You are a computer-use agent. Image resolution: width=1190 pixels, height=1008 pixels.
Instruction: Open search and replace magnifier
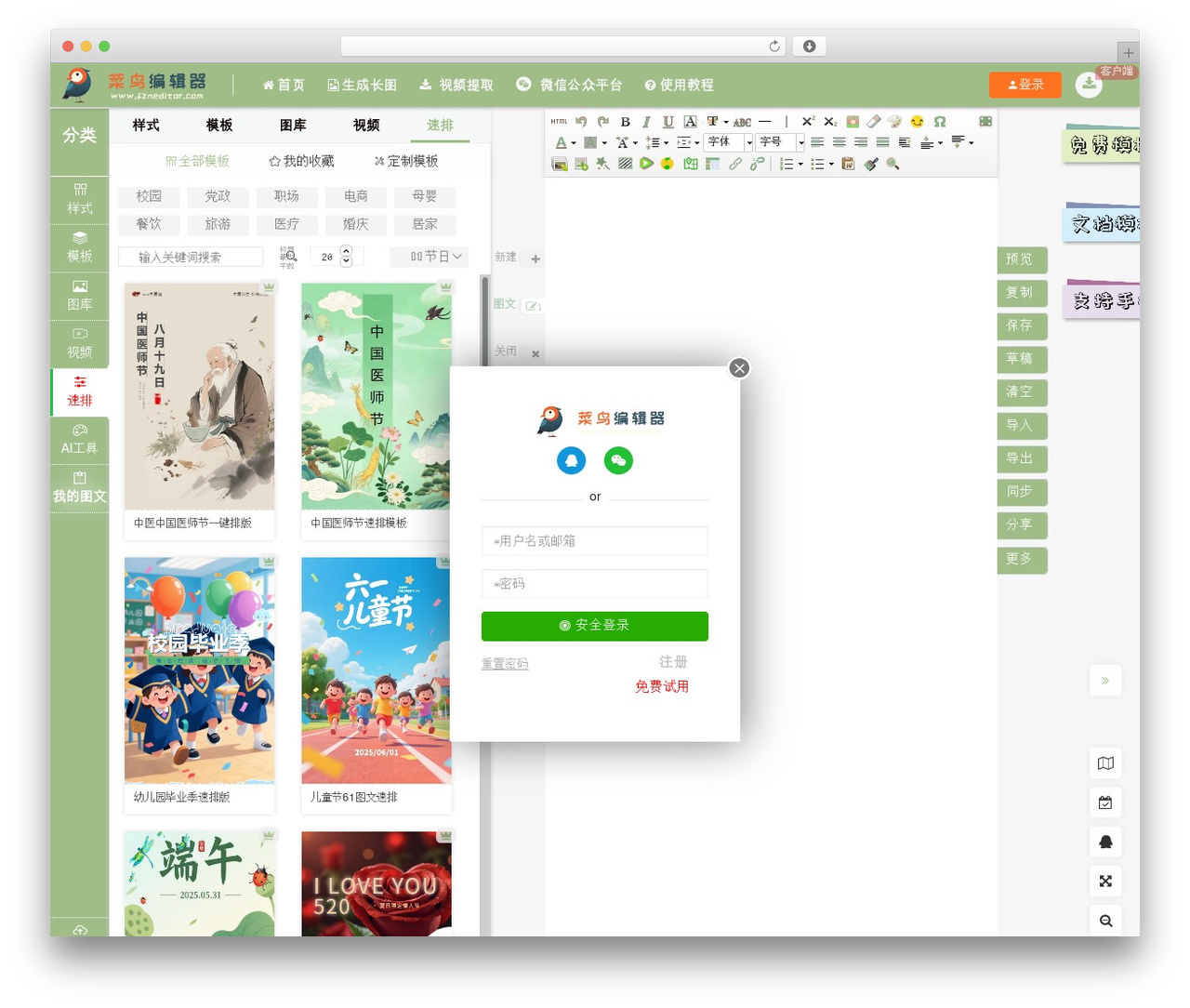tap(893, 164)
